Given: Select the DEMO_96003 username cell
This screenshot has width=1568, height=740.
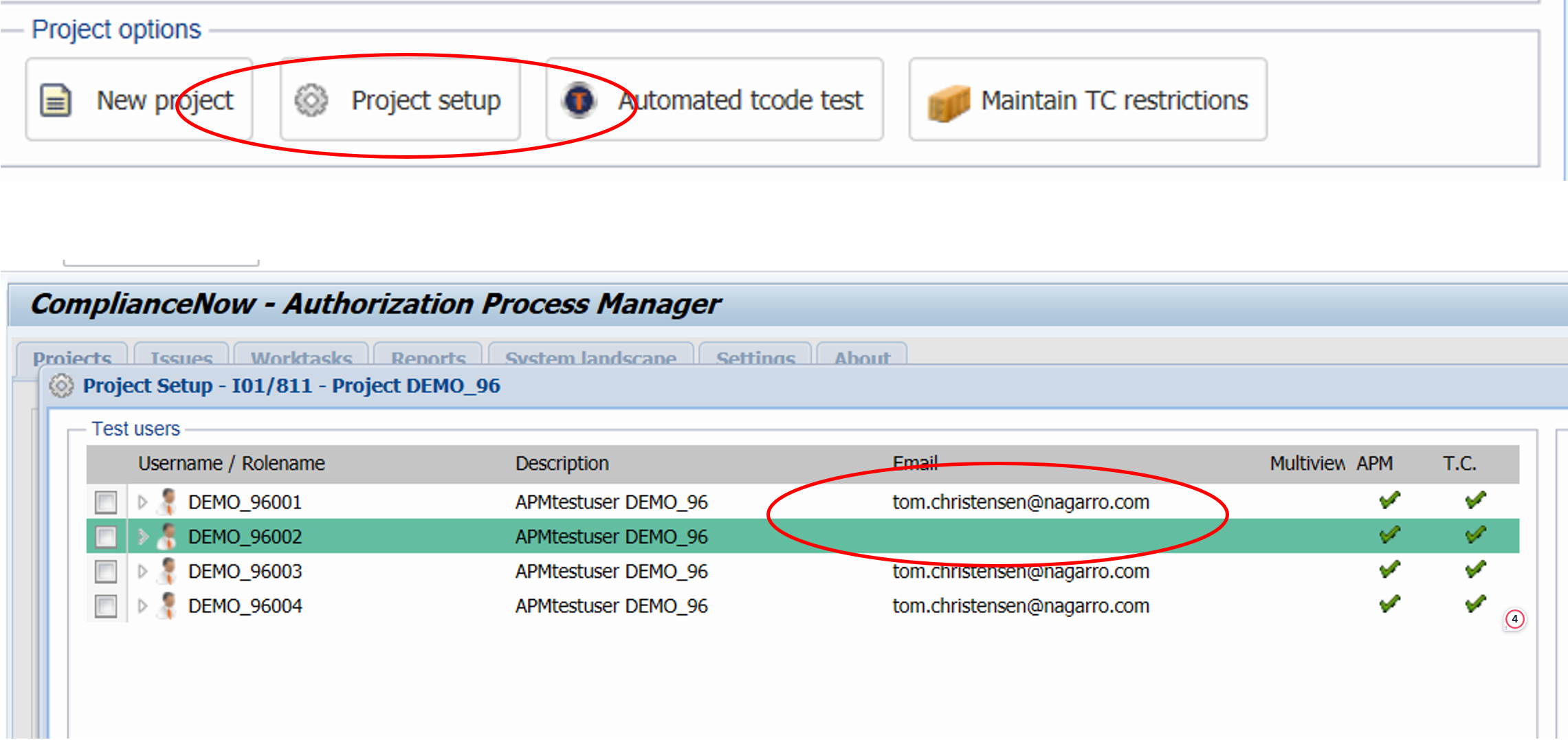Looking at the screenshot, I should tap(245, 572).
